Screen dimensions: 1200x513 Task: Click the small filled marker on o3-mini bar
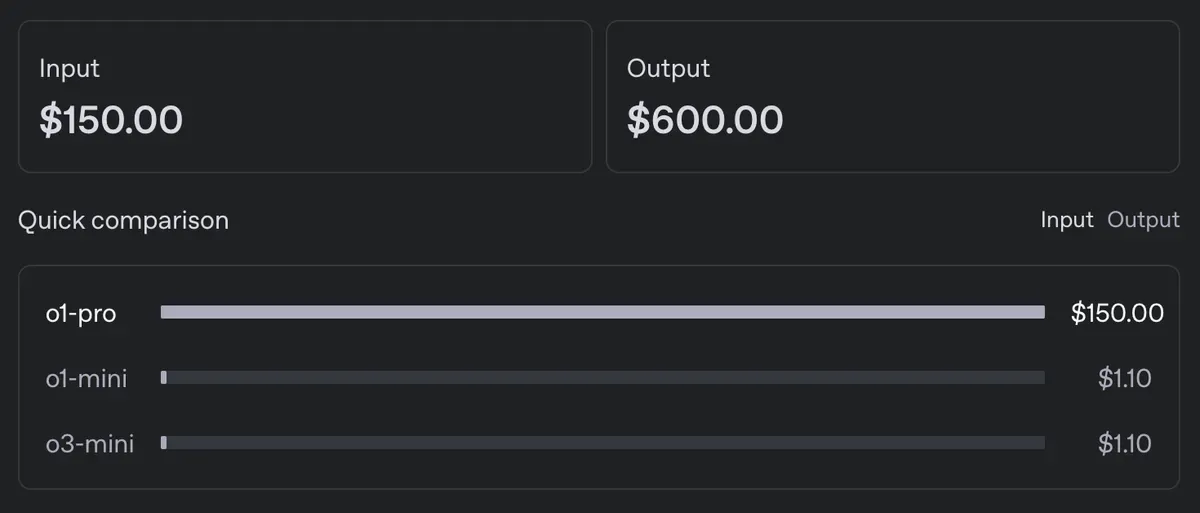[164, 443]
